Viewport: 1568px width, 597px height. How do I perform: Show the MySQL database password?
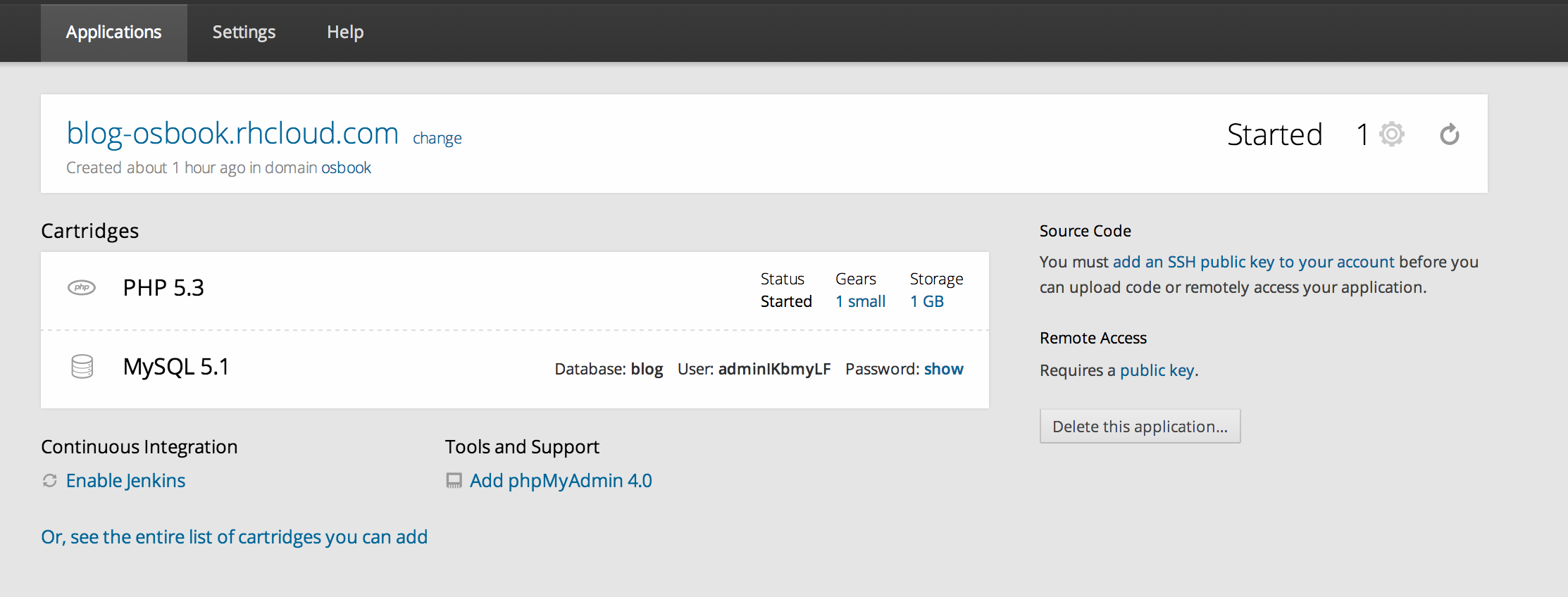click(x=943, y=369)
